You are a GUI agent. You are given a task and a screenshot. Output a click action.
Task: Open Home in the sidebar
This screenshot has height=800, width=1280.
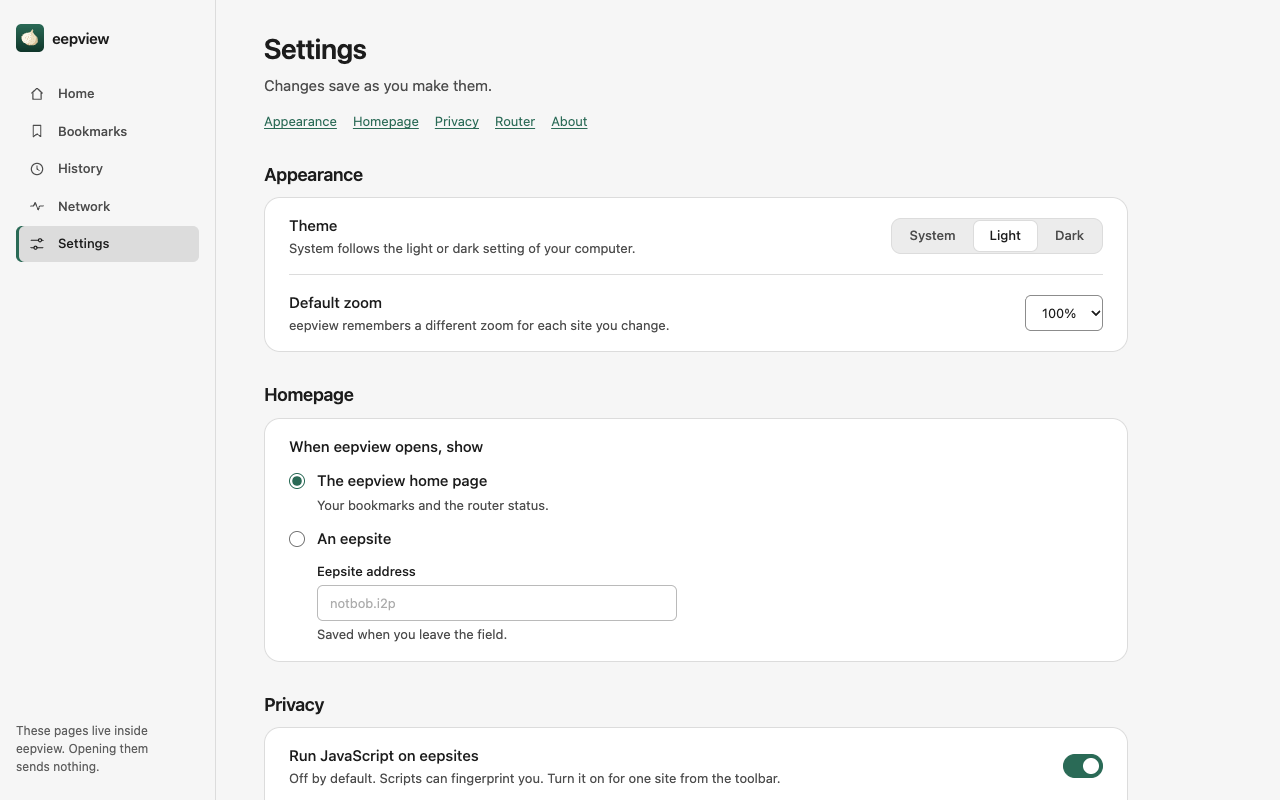tap(108, 94)
